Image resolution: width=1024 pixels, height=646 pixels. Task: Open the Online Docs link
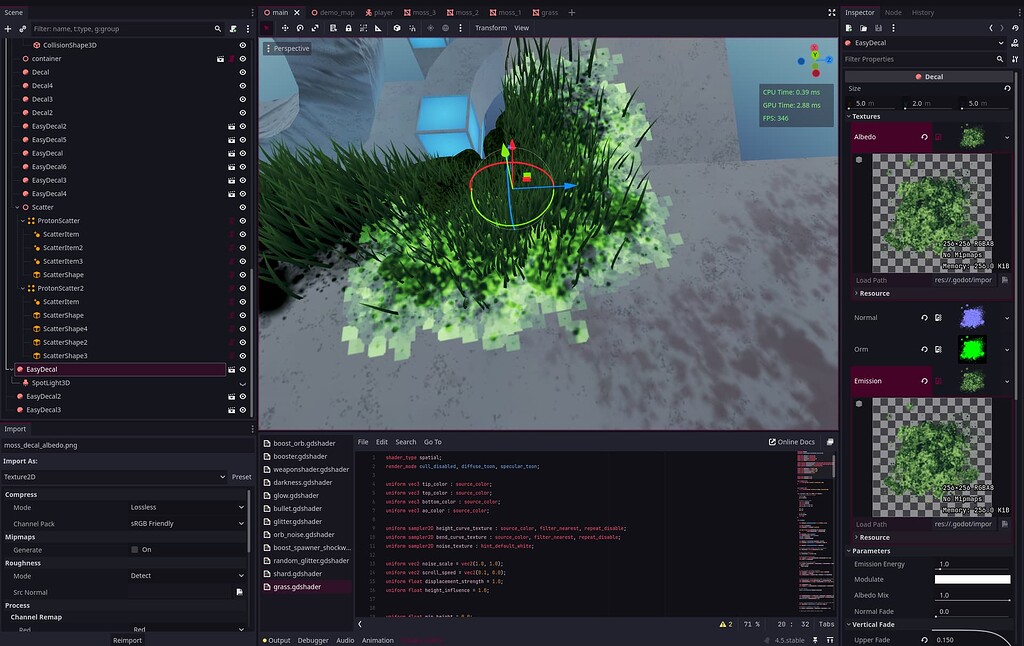tap(792, 442)
